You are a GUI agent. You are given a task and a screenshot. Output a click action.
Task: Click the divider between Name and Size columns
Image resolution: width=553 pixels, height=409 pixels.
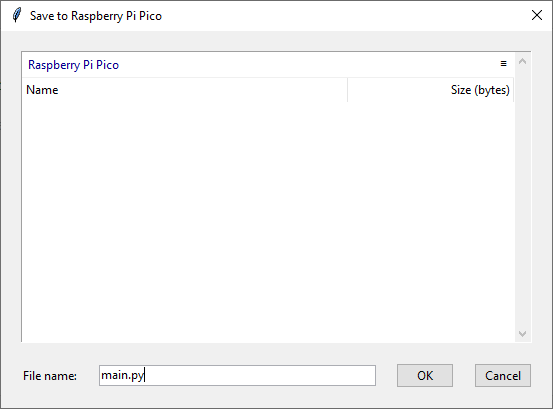point(347,90)
